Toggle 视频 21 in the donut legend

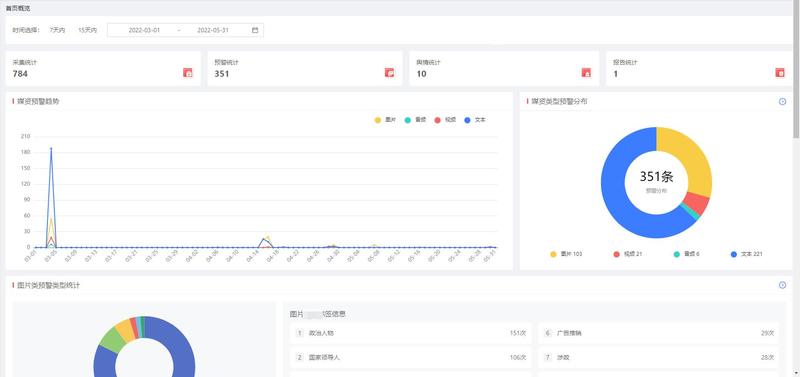coord(628,254)
